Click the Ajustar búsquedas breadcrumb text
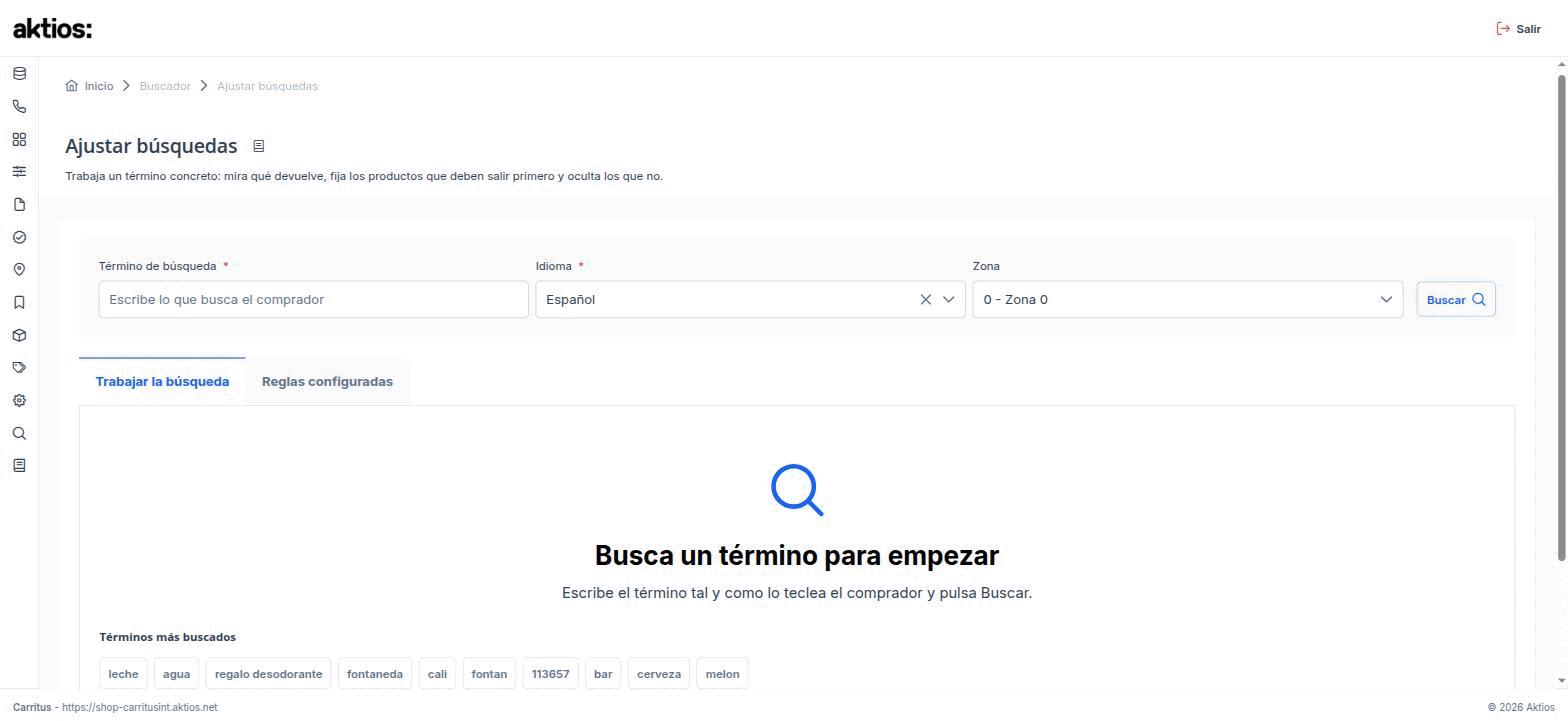The height and width of the screenshot is (721, 1568). [x=267, y=86]
